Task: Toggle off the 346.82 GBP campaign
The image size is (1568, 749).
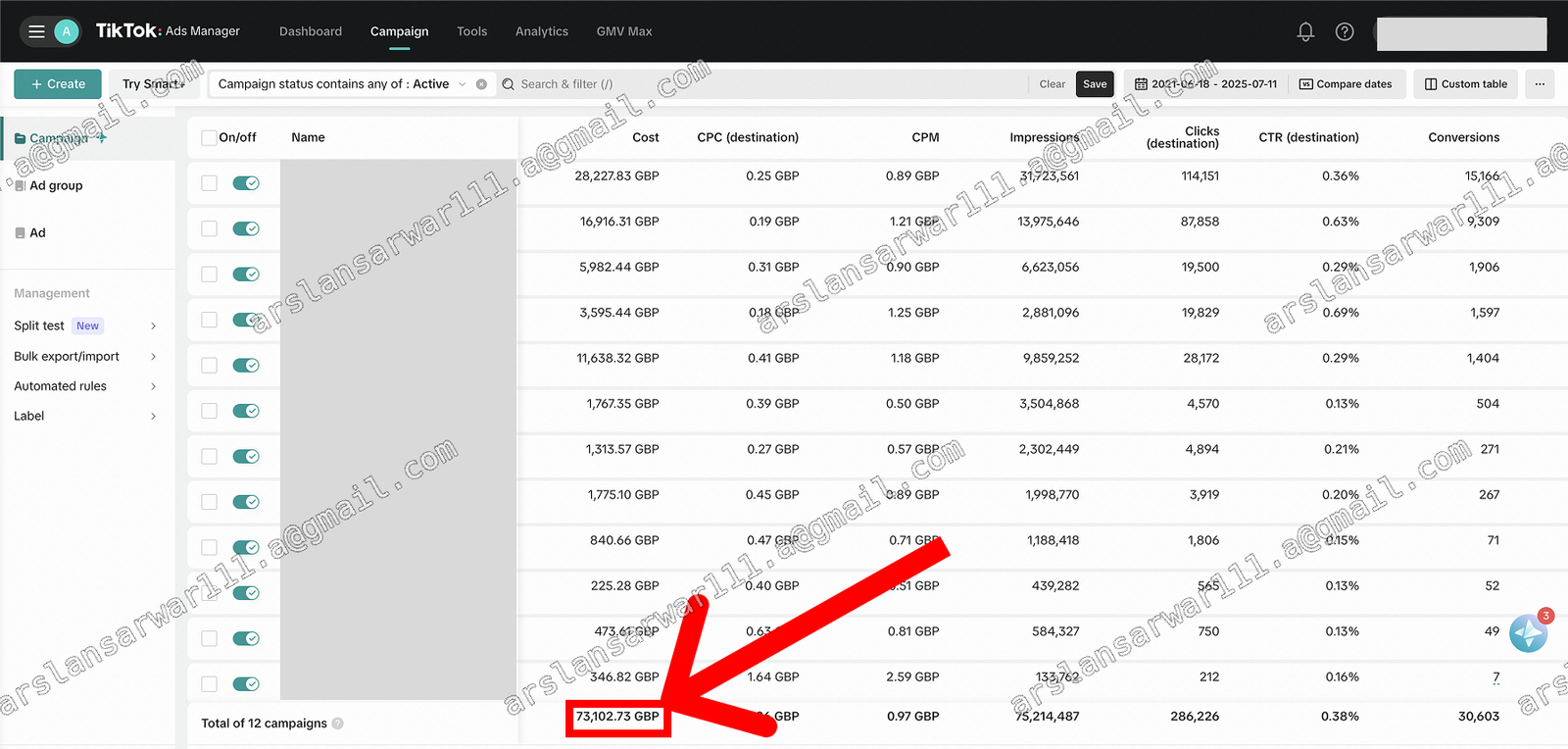Action: tap(246, 684)
